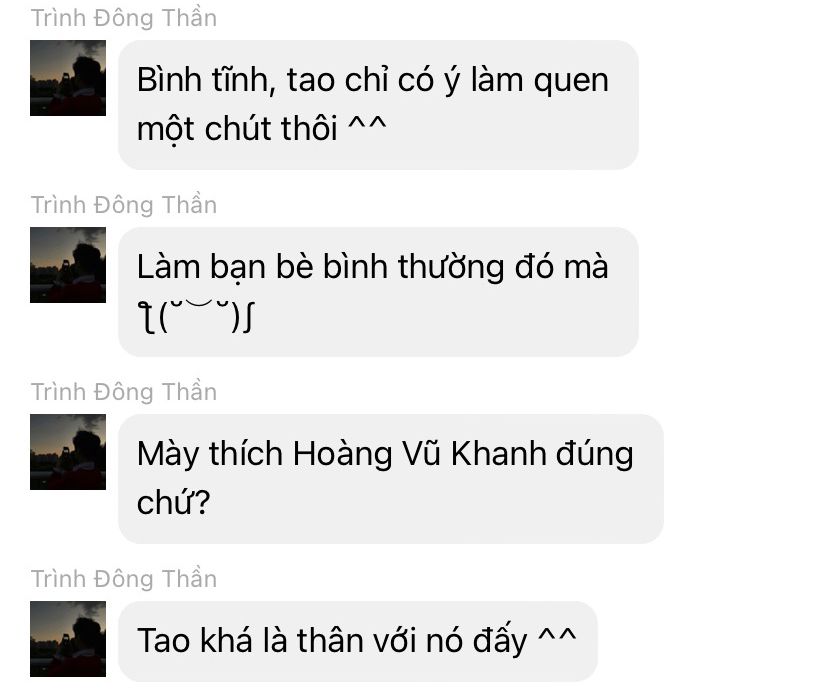
Task: Select avatar beside "Mày thích Hoàng Vũ Khanh" message
Action: [x=68, y=451]
